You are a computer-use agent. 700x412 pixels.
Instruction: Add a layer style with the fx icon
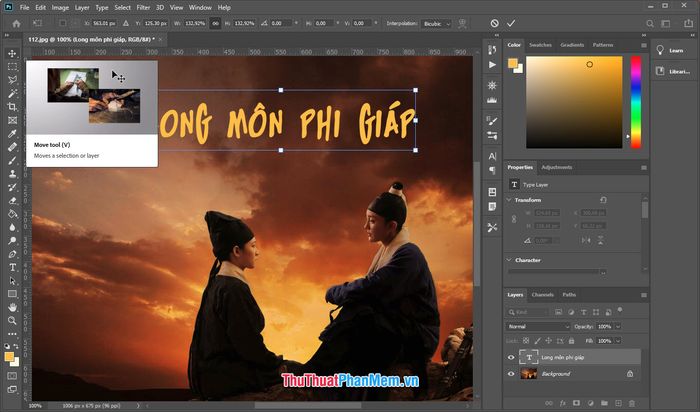(562, 403)
